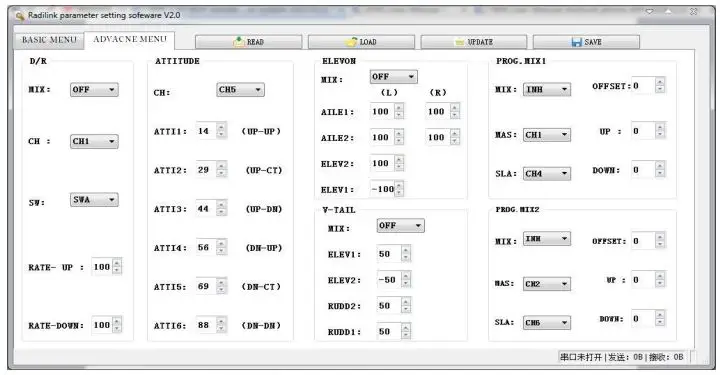Adjust the V-TAIL ELEV1 spinner arrows
The height and width of the screenshot is (375, 720).
tap(406, 254)
